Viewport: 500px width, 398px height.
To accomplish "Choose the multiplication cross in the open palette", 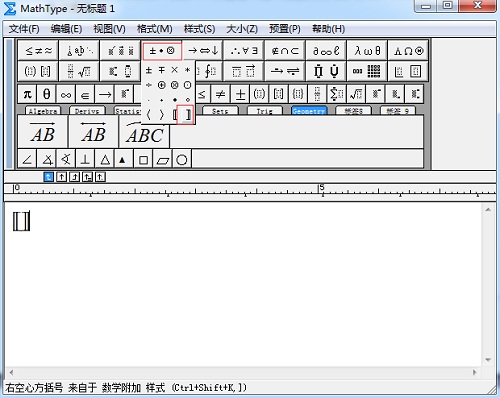I will tap(175, 70).
